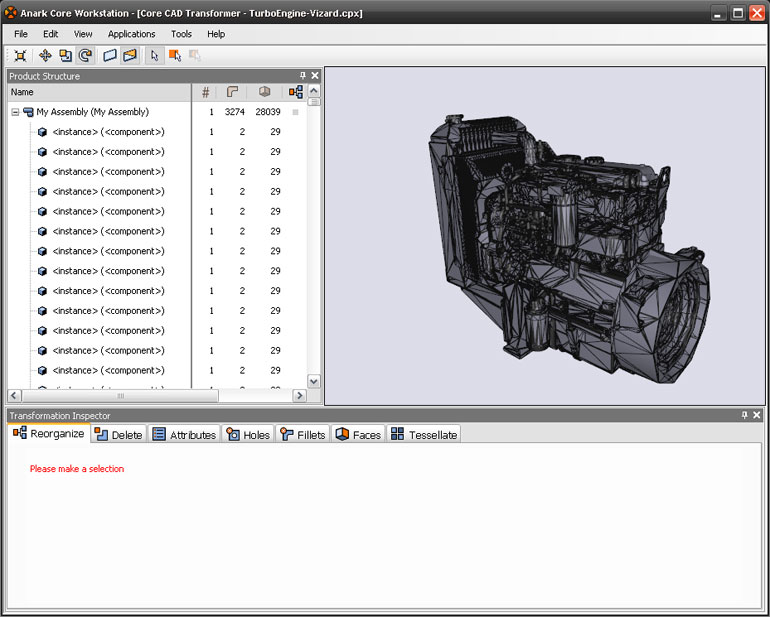Viewport: 770px width, 617px height.
Task: Pin the Product Structure panel
Action: point(302,75)
